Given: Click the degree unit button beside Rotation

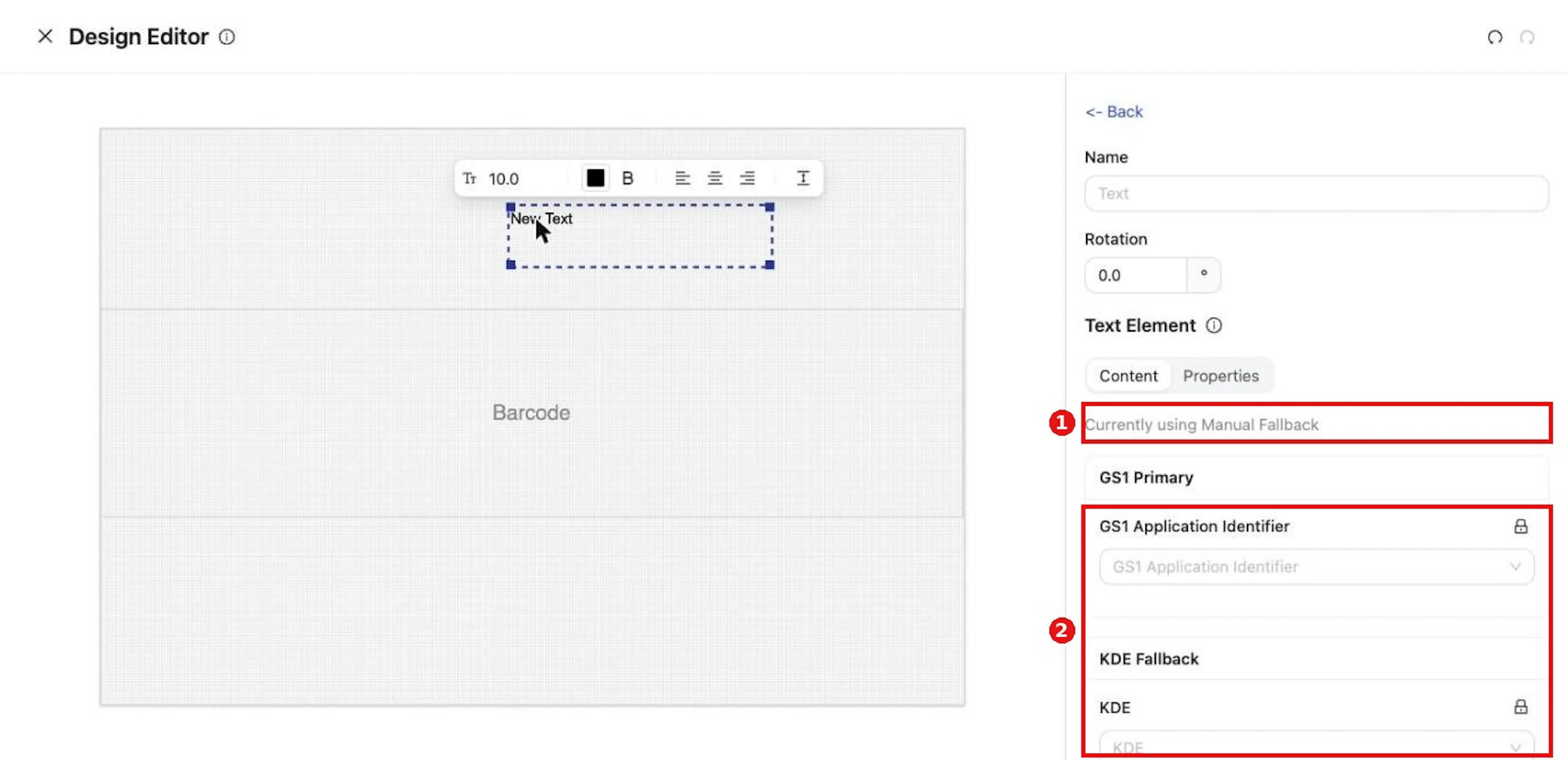Looking at the screenshot, I should point(1204,275).
